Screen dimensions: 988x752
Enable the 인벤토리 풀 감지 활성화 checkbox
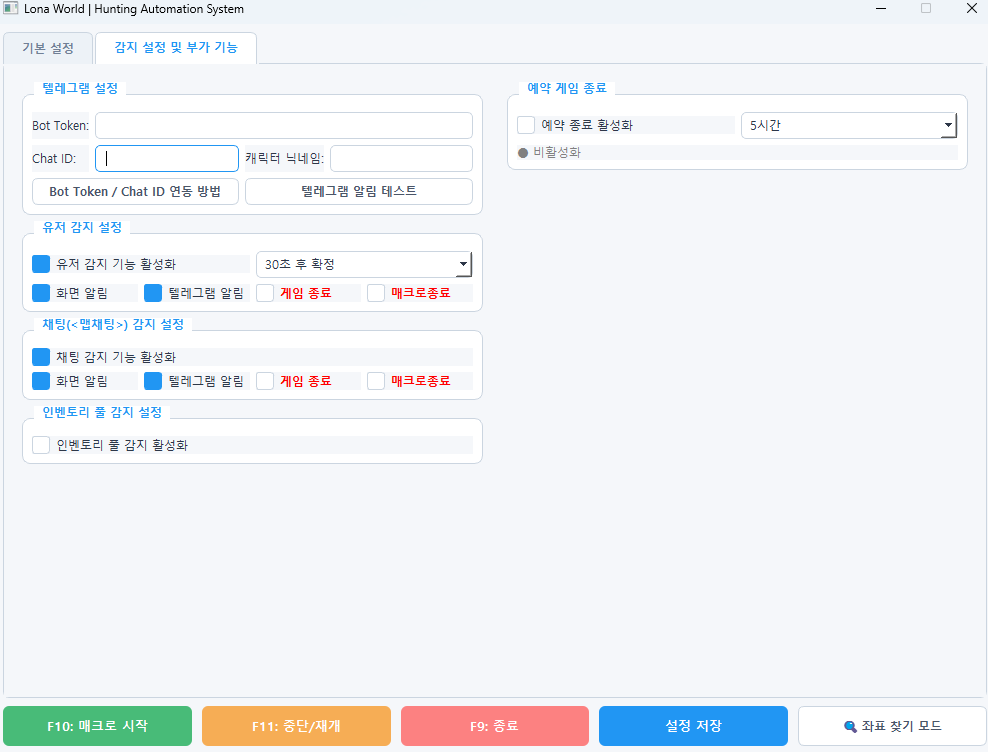41,445
